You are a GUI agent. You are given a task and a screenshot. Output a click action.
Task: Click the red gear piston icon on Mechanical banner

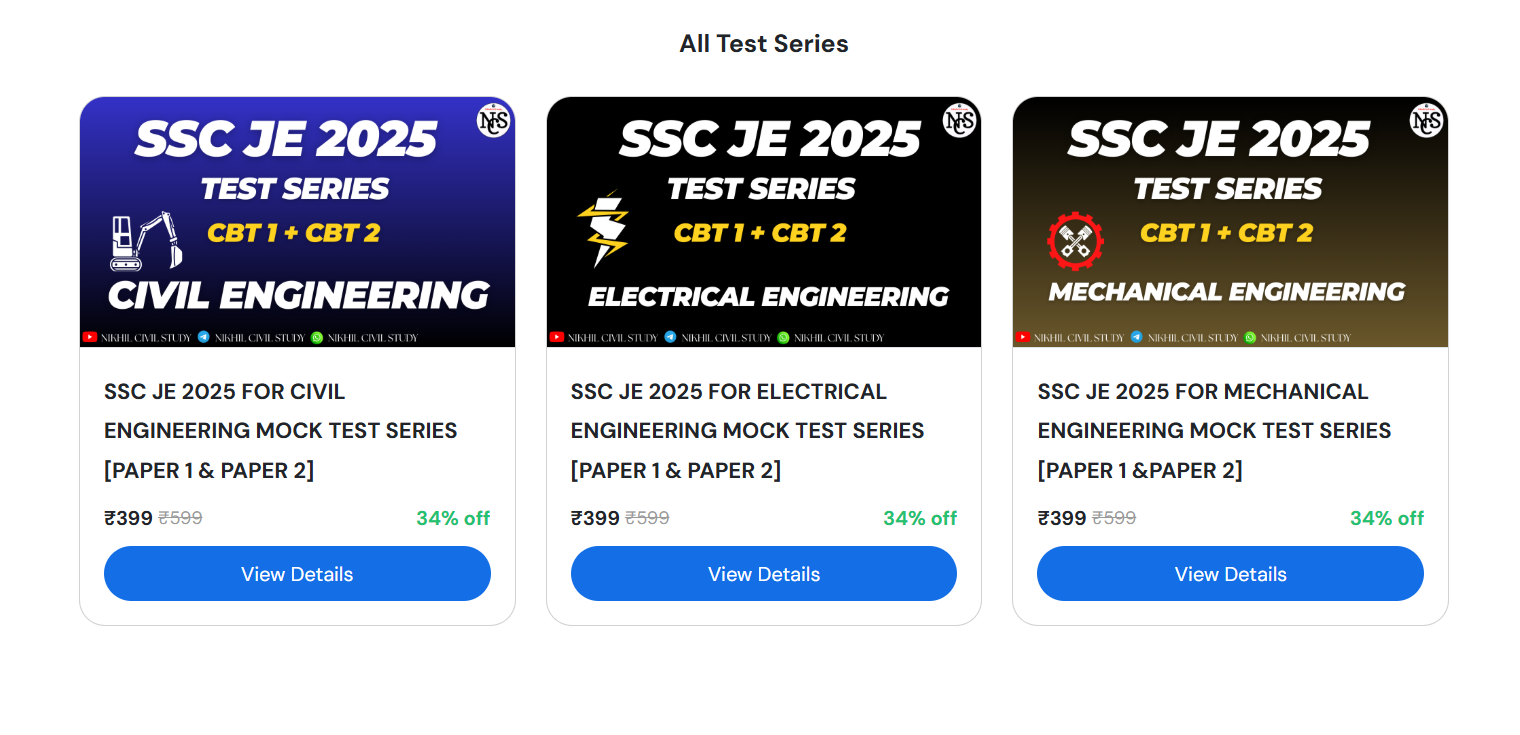click(x=1075, y=242)
